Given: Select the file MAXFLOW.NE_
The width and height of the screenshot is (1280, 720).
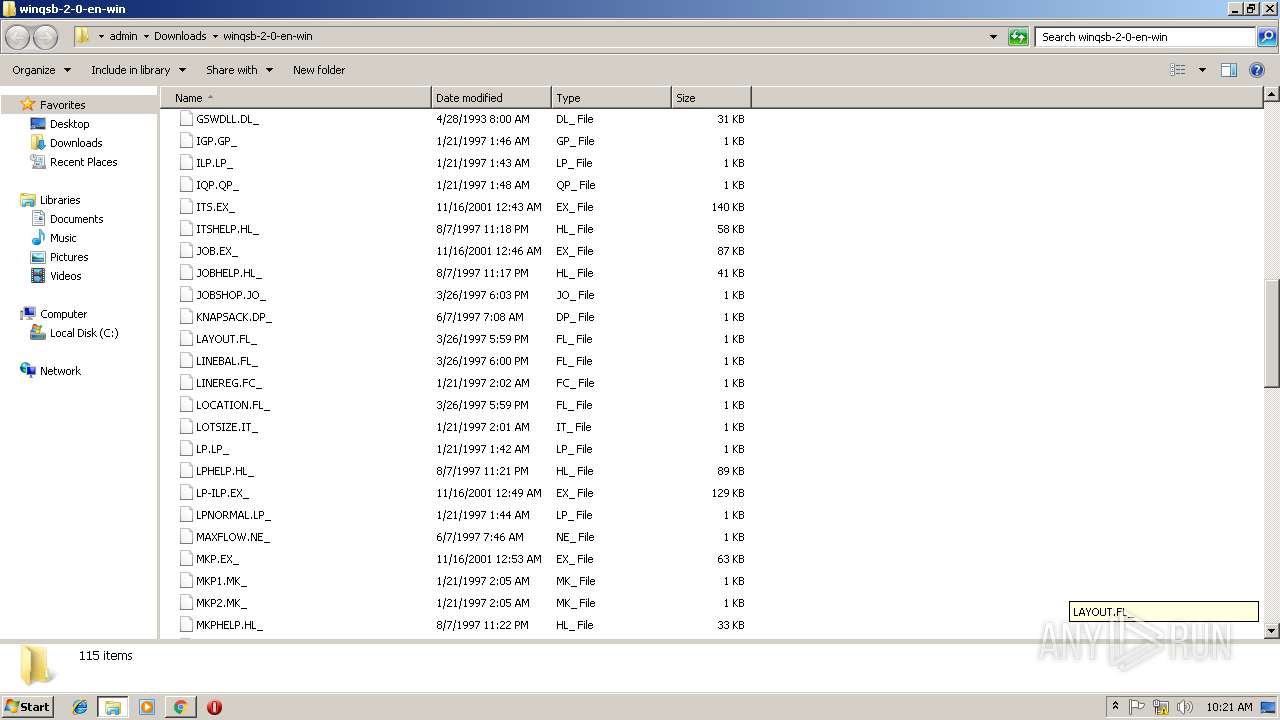Looking at the screenshot, I should pyautogui.click(x=233, y=537).
